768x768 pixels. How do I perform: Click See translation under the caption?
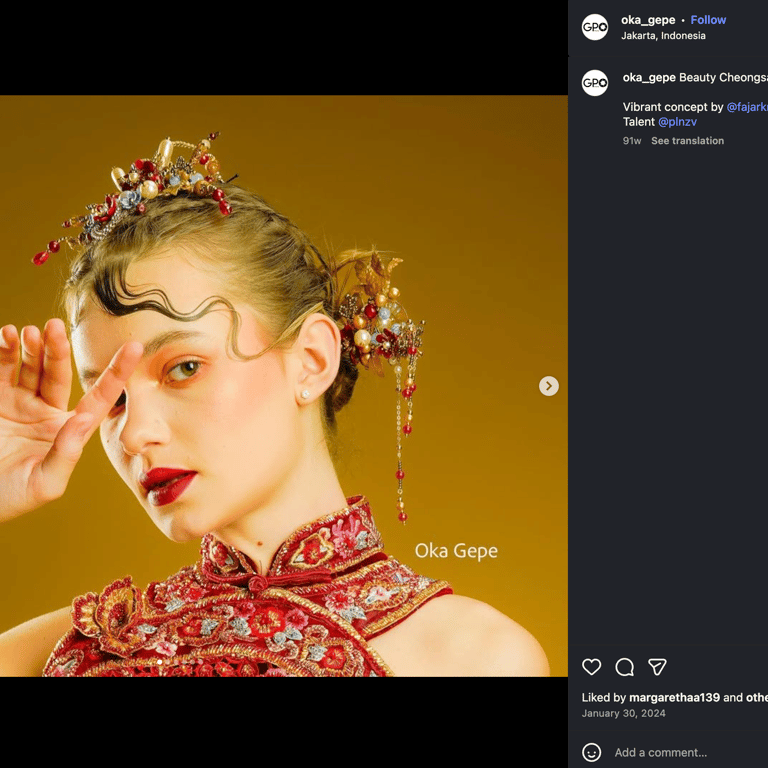[687, 141]
